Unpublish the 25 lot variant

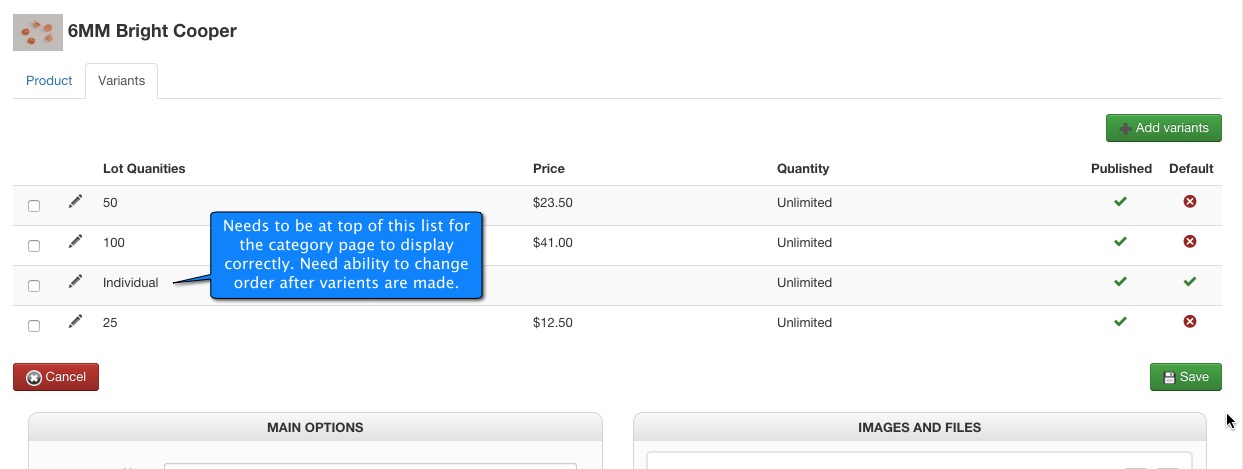pyautogui.click(x=1120, y=322)
